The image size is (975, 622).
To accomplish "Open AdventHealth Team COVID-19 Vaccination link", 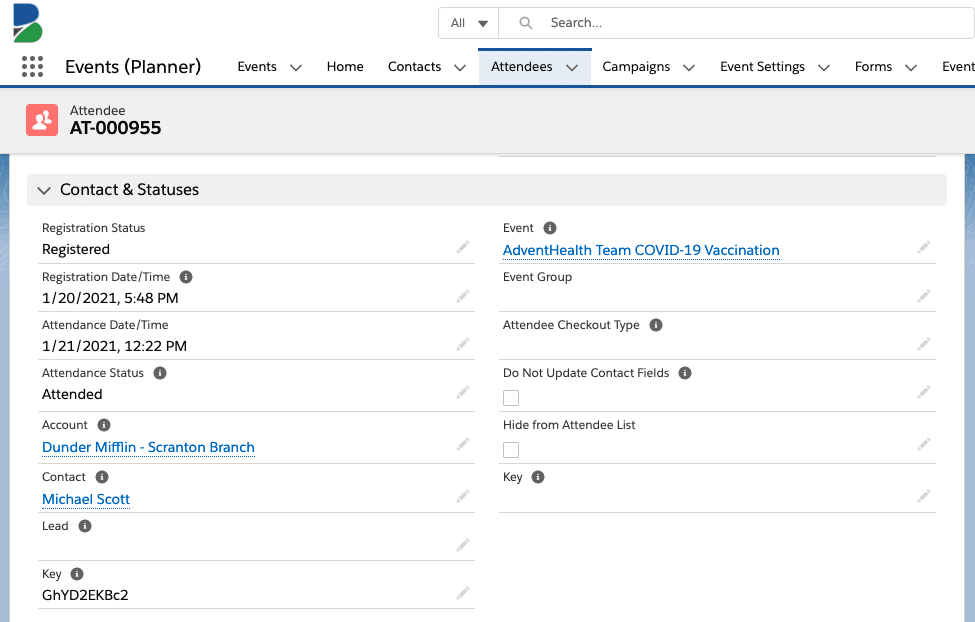I will pos(641,250).
